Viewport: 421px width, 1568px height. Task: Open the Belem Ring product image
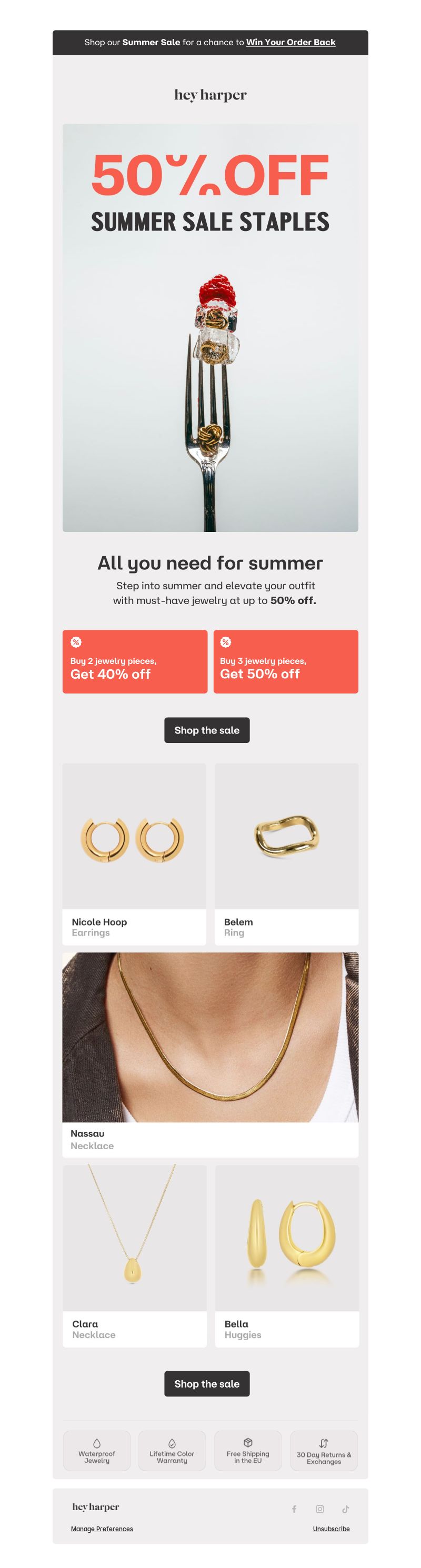pyautogui.click(x=287, y=836)
